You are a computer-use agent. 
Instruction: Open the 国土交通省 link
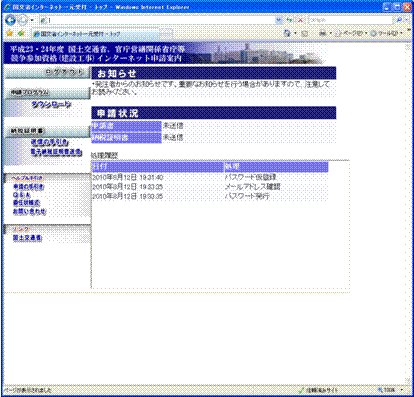(27, 238)
